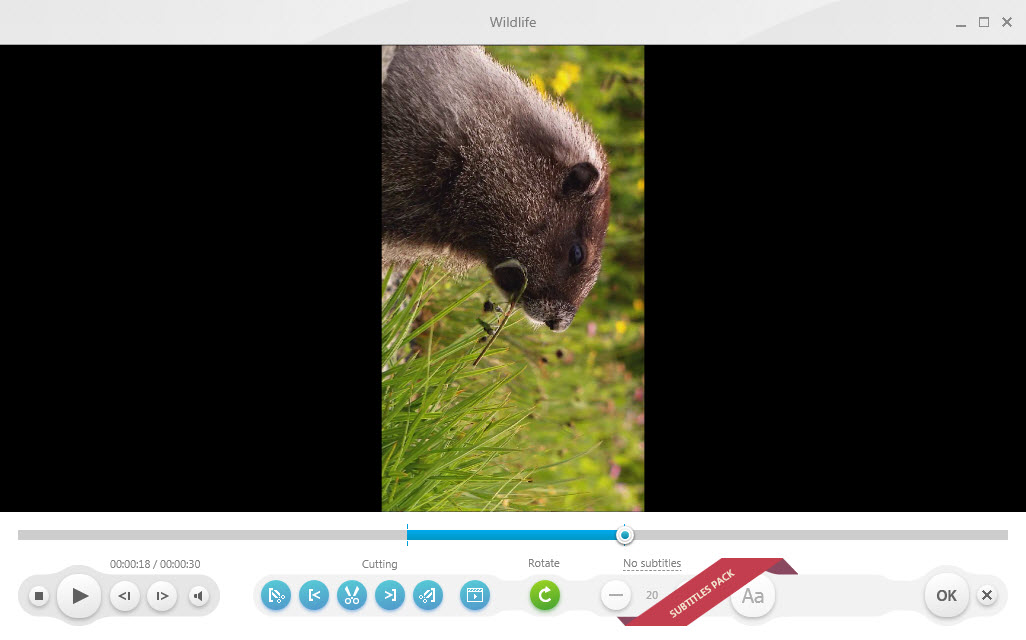Set the selection end marker

[x=390, y=595]
